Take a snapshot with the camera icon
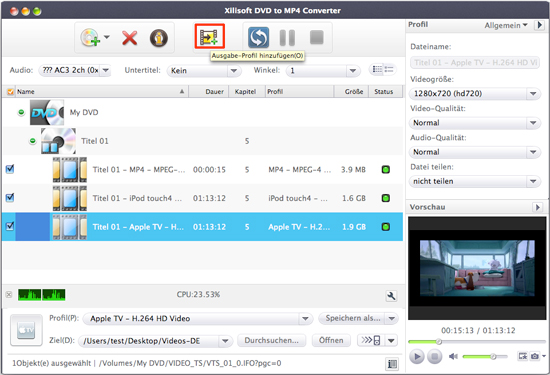Screen dimensions: 550x375 [535, 356]
